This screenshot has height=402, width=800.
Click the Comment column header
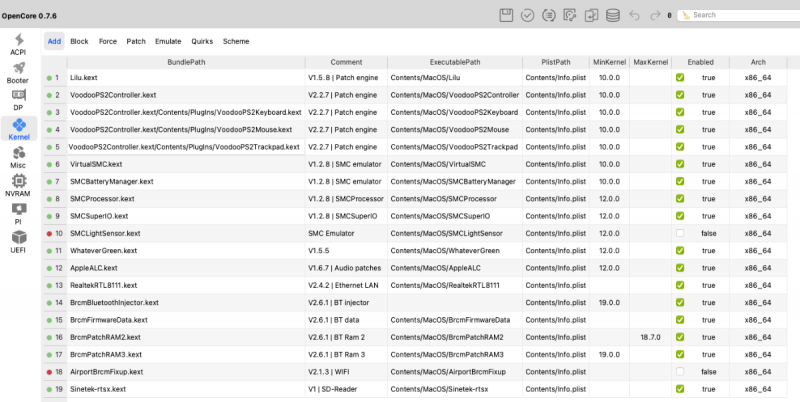[x=346, y=62]
